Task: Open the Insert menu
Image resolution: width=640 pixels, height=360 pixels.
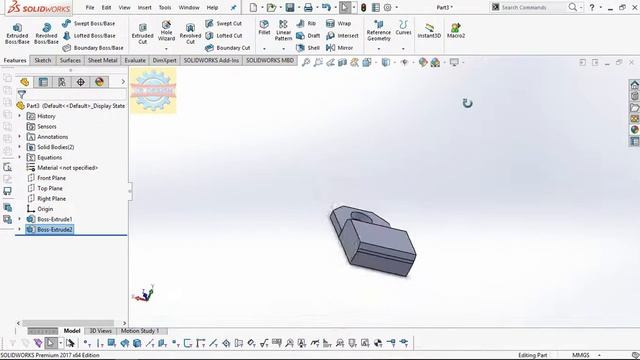Action: point(144,7)
